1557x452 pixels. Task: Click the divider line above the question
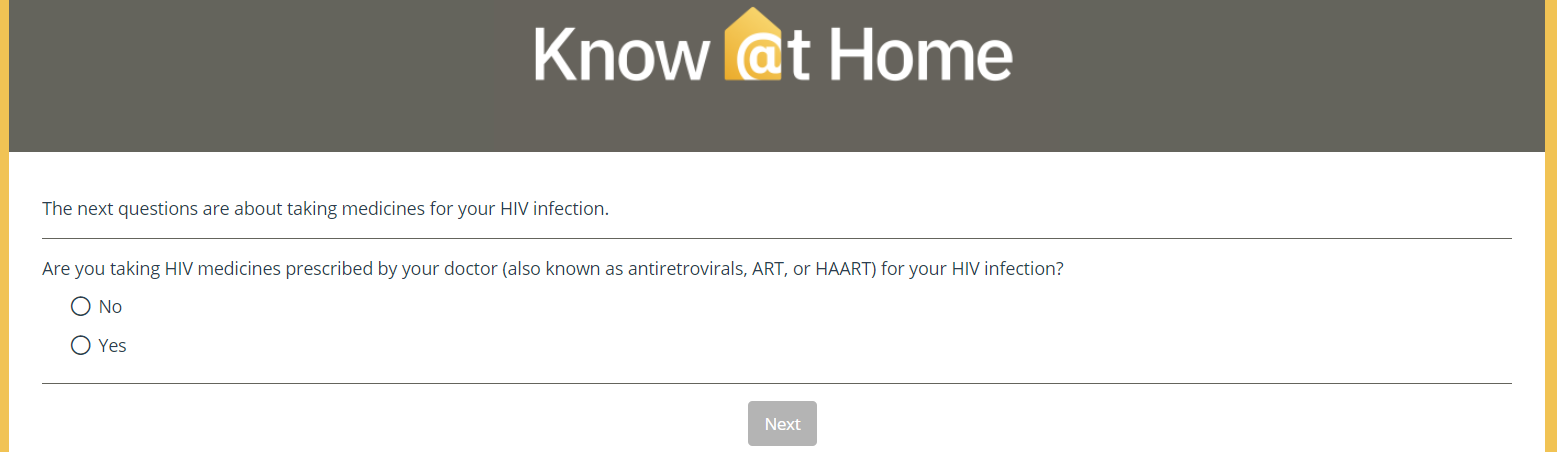pyautogui.click(x=776, y=239)
